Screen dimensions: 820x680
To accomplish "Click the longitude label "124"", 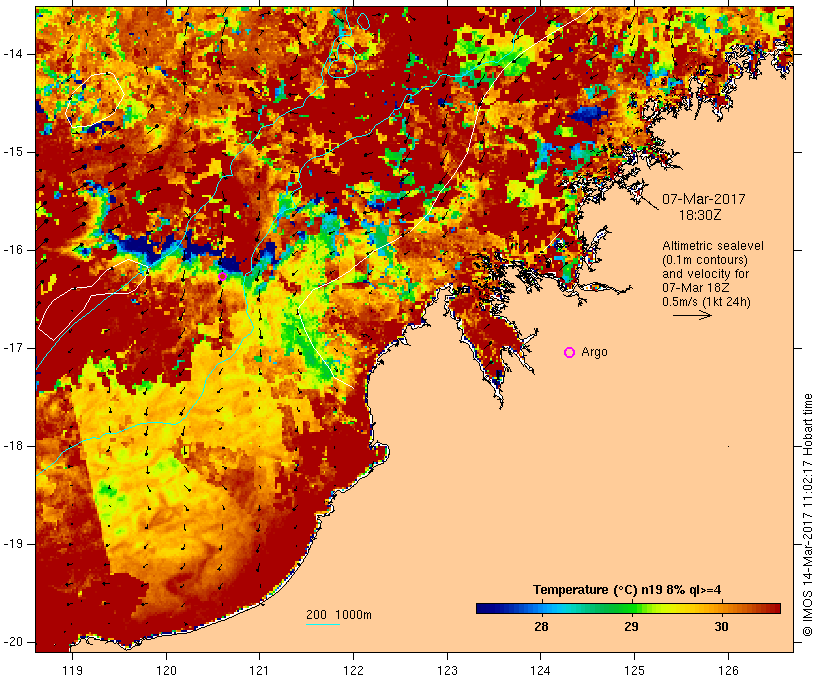I will pos(541,670).
